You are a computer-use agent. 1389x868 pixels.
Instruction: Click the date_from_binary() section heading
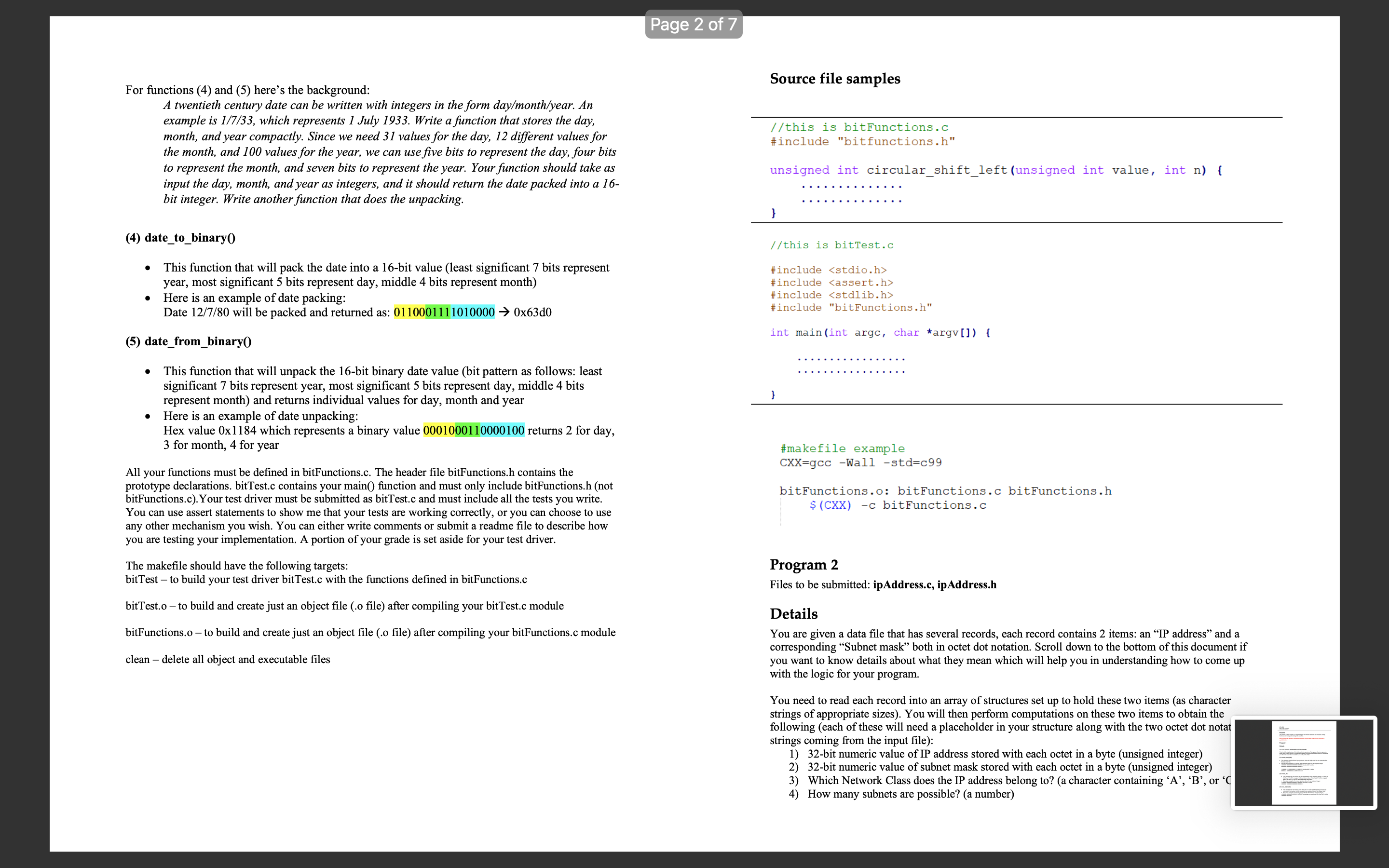tap(188, 341)
